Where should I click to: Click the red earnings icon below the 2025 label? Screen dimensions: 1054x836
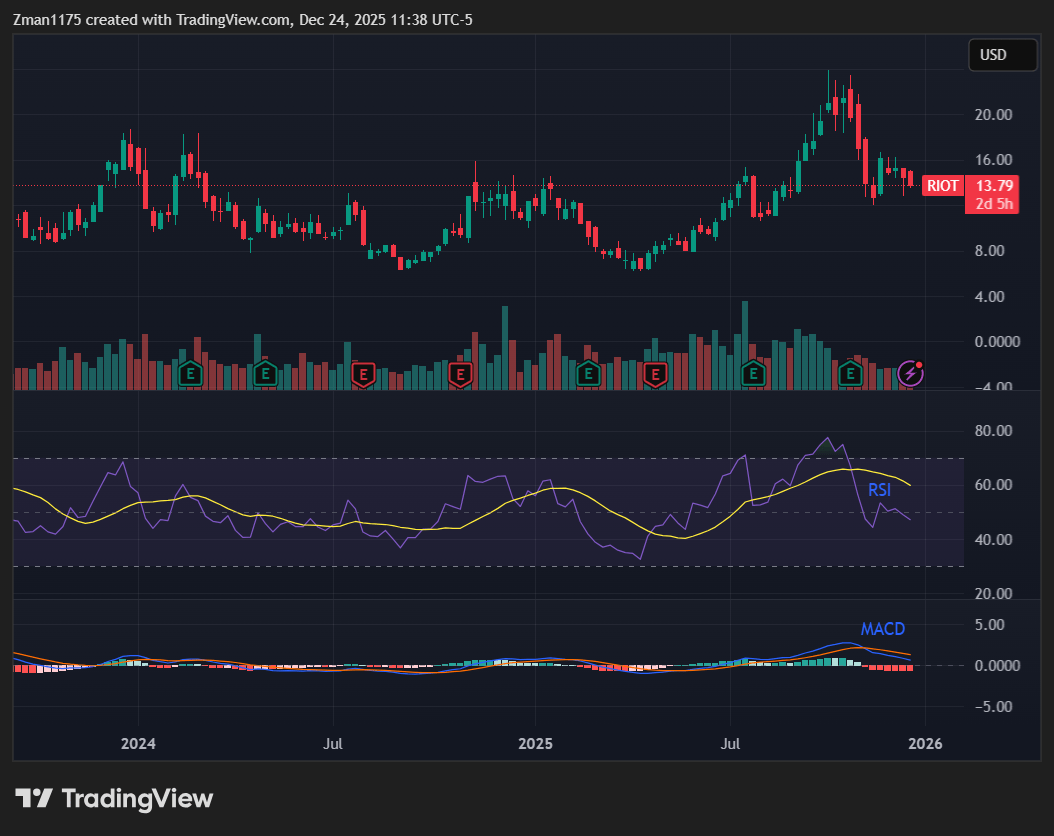click(655, 376)
